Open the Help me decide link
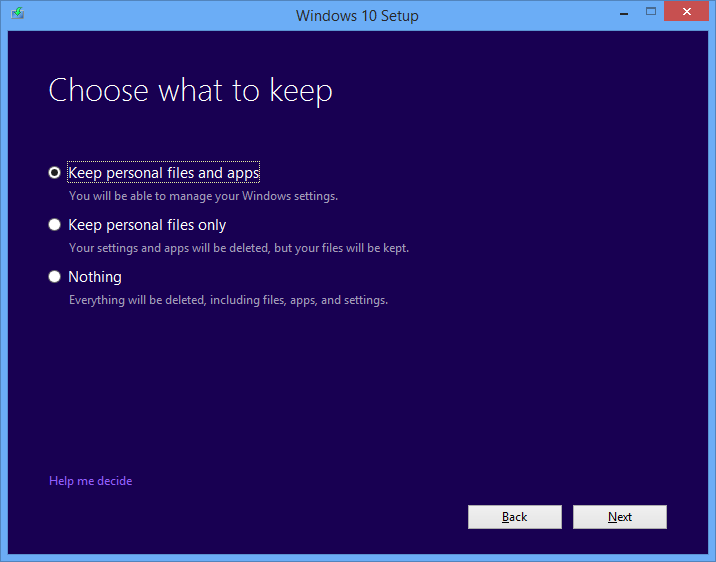 pyautogui.click(x=90, y=481)
